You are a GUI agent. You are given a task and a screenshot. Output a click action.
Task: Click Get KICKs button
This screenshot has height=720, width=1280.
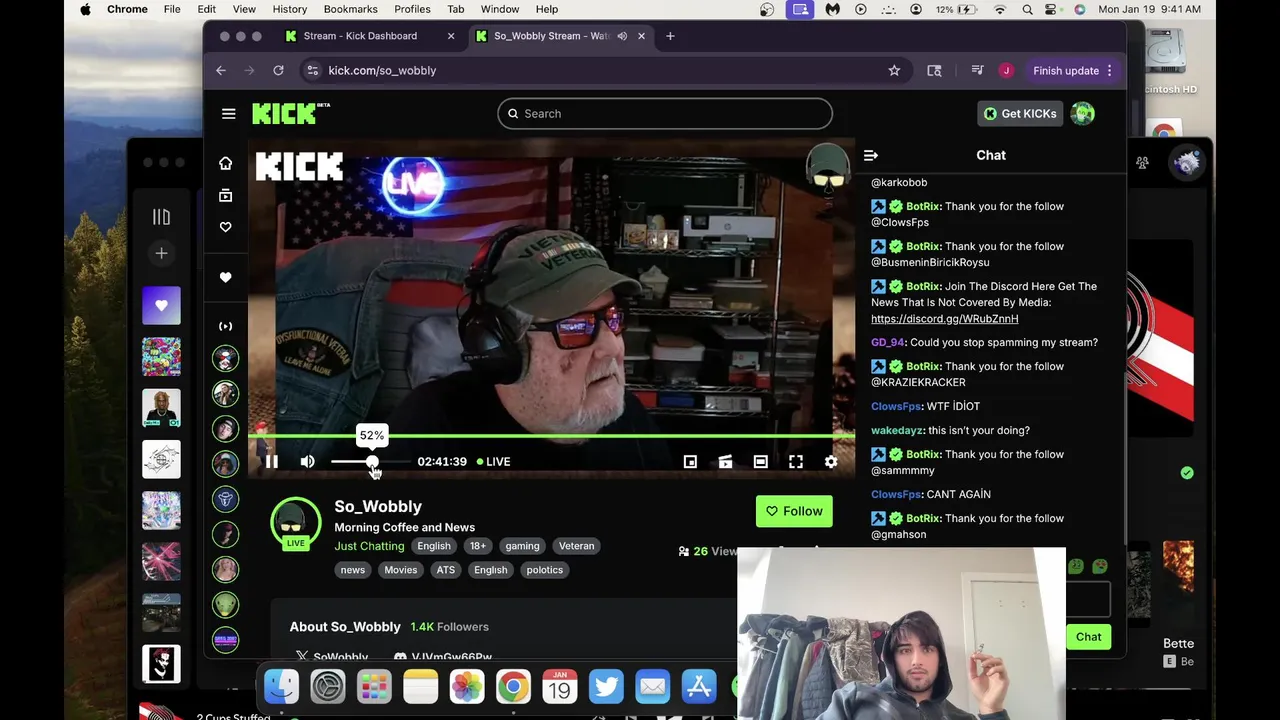click(x=1019, y=113)
